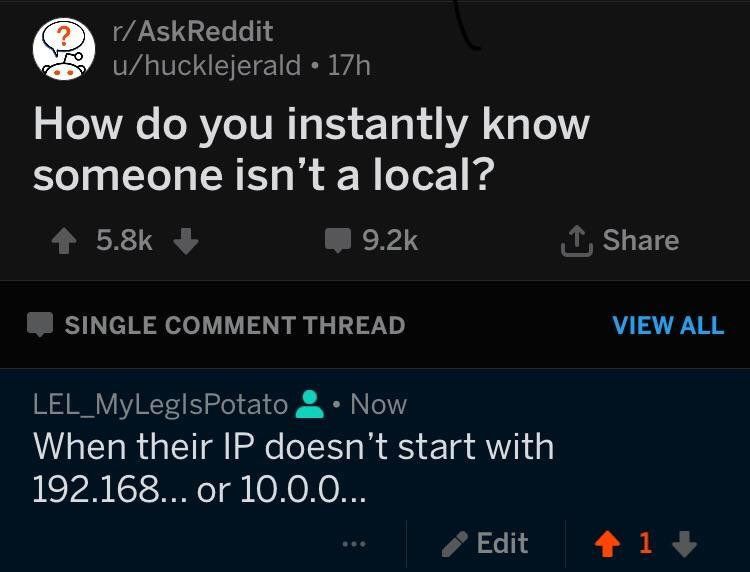
Task: Click the teal user flair icon
Action: (310, 404)
